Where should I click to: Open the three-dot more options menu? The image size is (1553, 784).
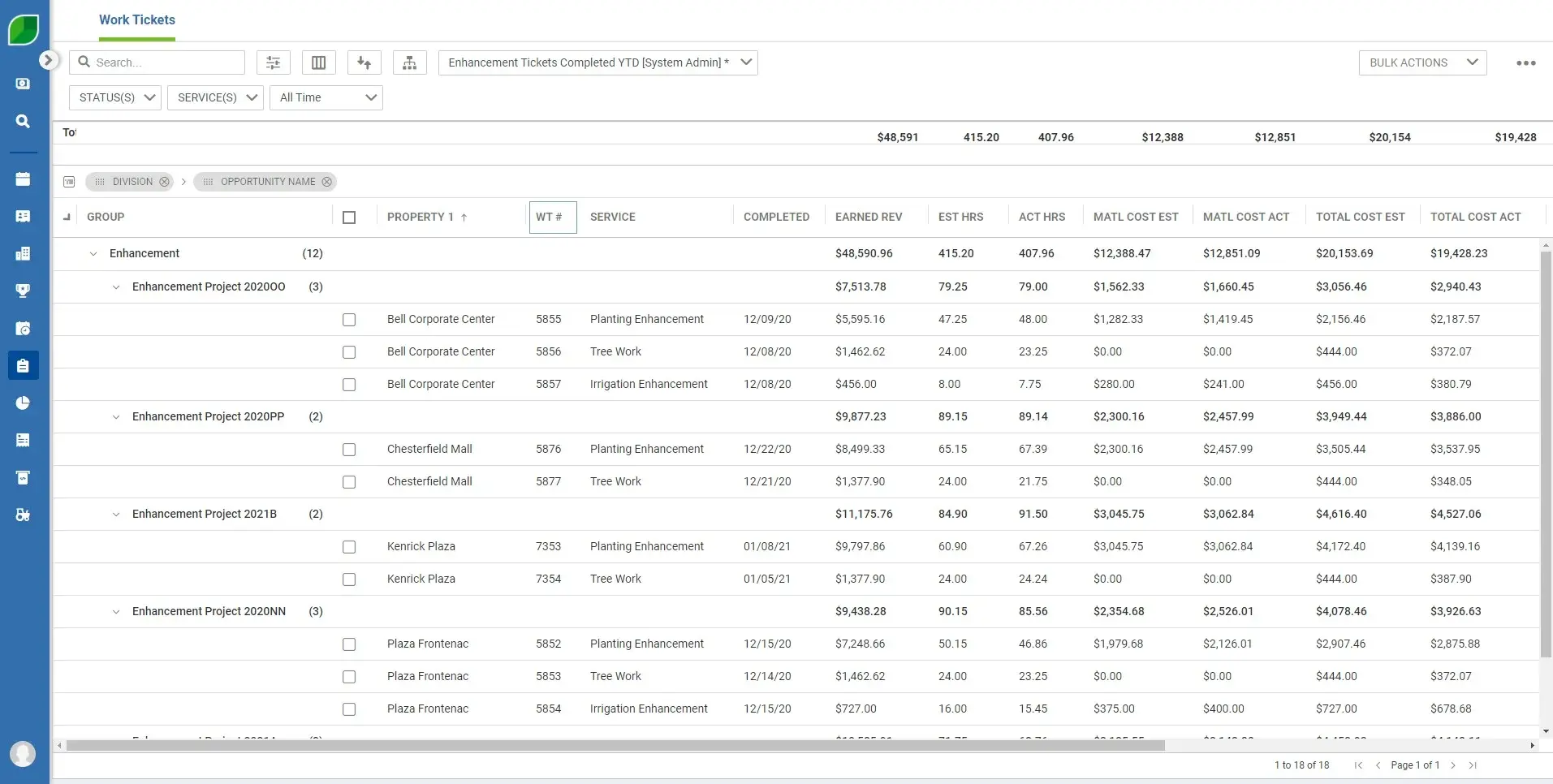1525,63
